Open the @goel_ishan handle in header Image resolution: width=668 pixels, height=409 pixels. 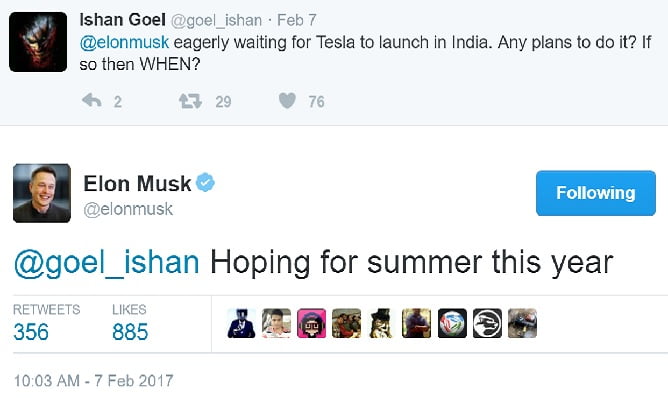219,20
